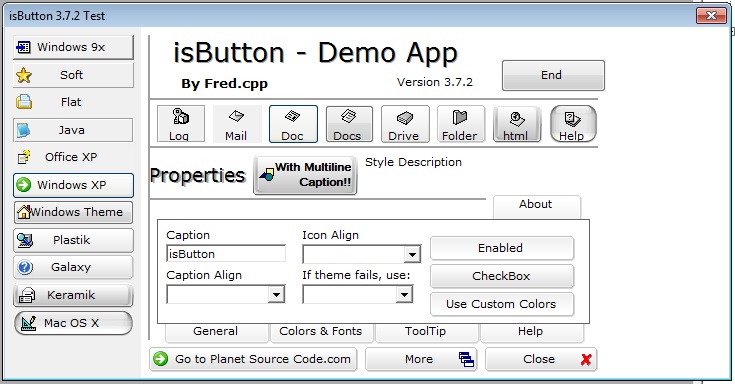Expand the 'If theme fails, use' dropdown
The width and height of the screenshot is (735, 384).
358,294
